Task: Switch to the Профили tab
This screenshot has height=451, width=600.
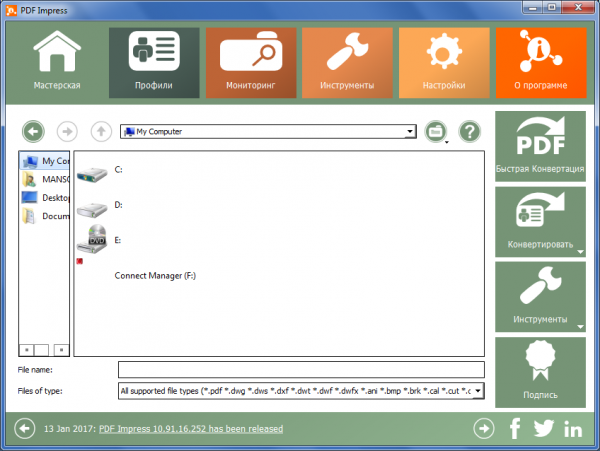Action: [154, 62]
